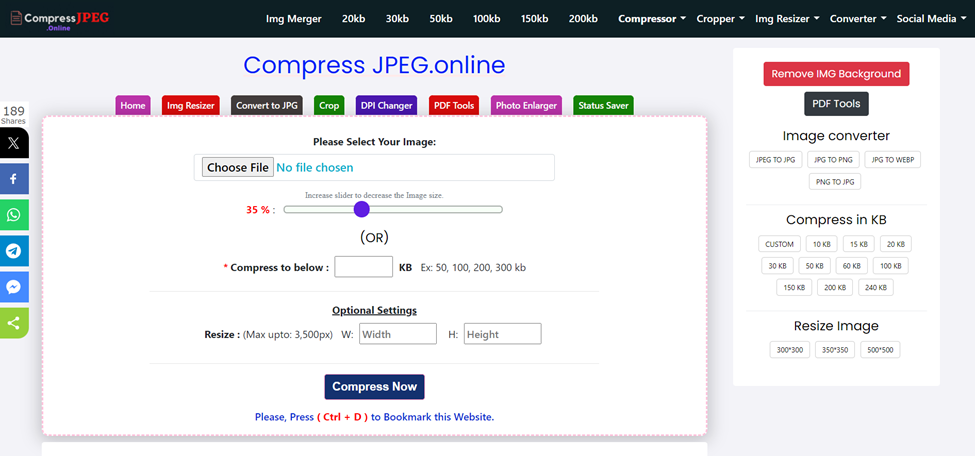This screenshot has height=456, width=975.
Task: Click the 35 % slider value label
Action: pyautogui.click(x=258, y=210)
